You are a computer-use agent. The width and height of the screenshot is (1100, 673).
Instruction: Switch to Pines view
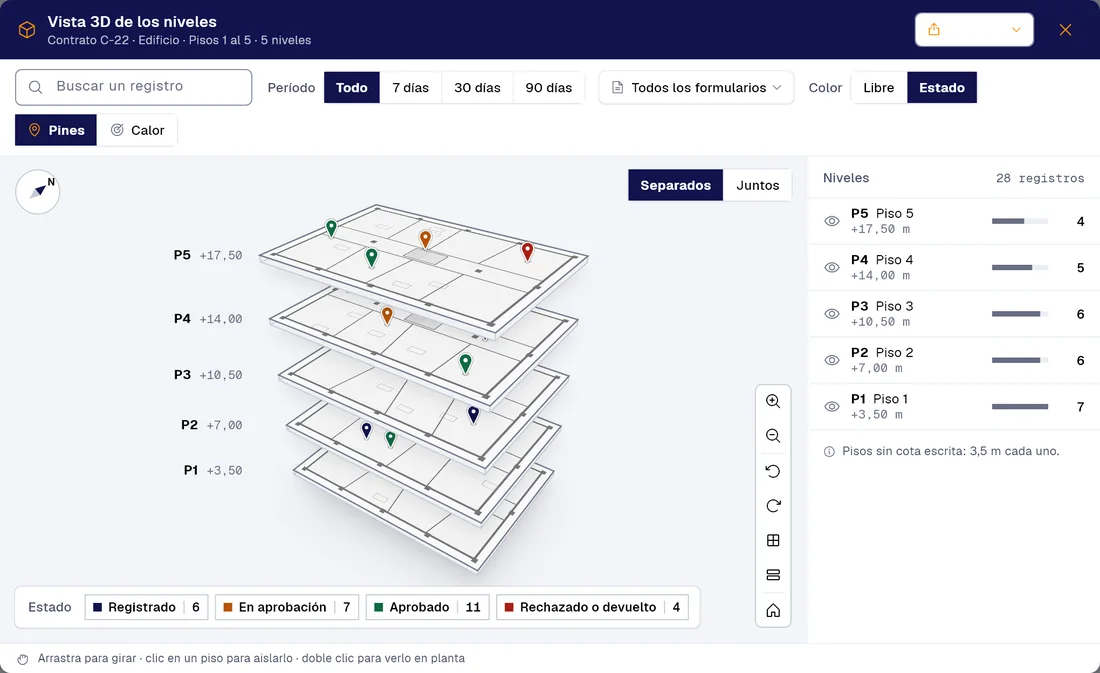(56, 130)
